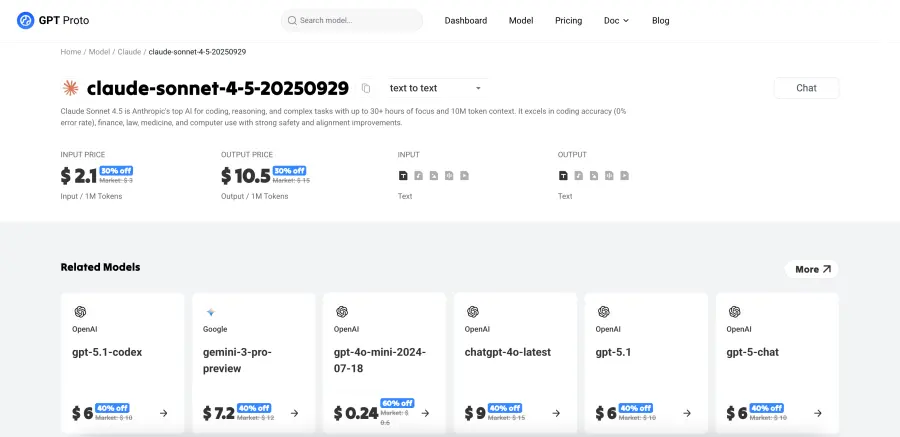900x437 pixels.
Task: Go to Model in the breadcrumb
Action: (99, 52)
